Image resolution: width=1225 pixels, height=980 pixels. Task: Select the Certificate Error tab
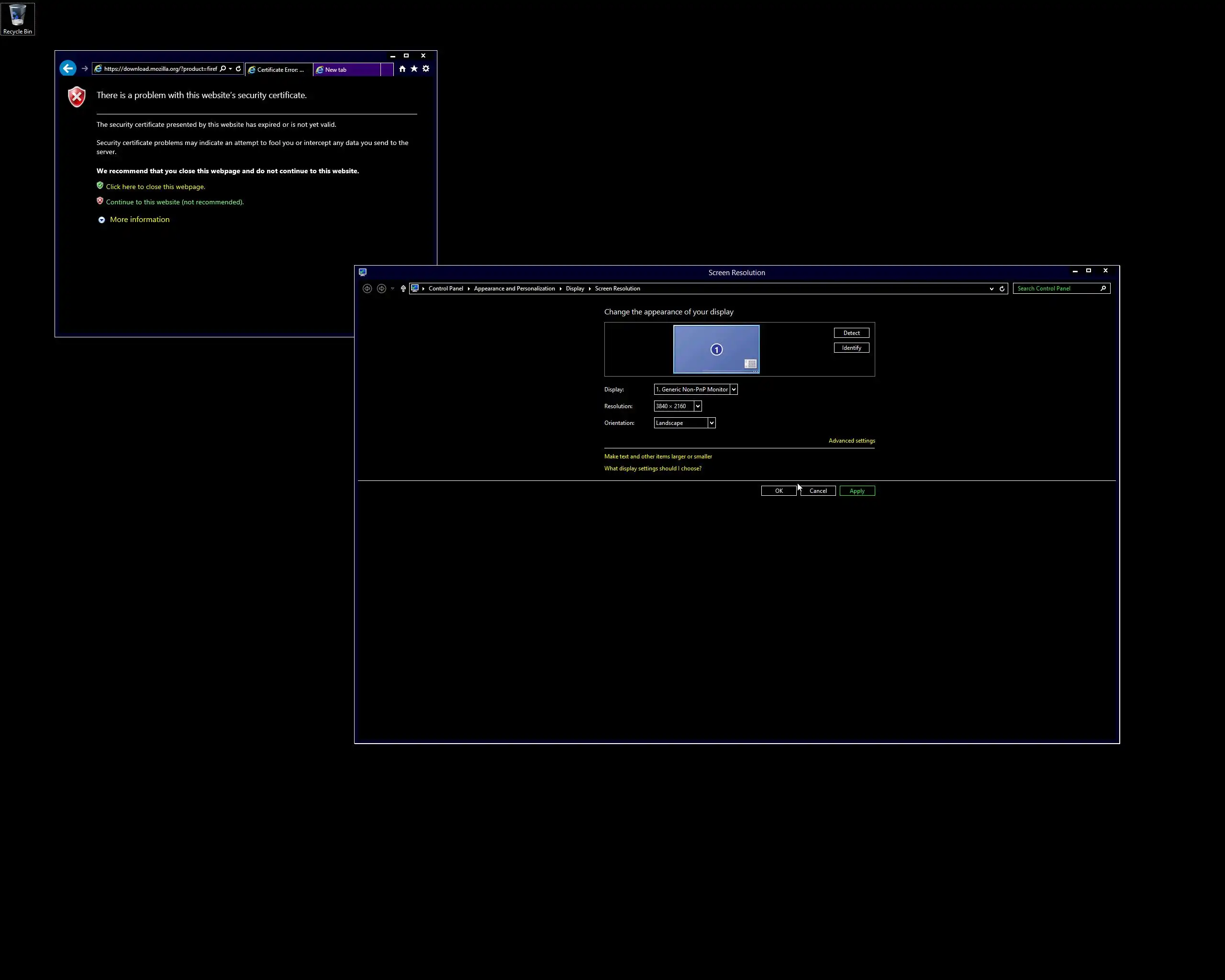tap(279, 70)
